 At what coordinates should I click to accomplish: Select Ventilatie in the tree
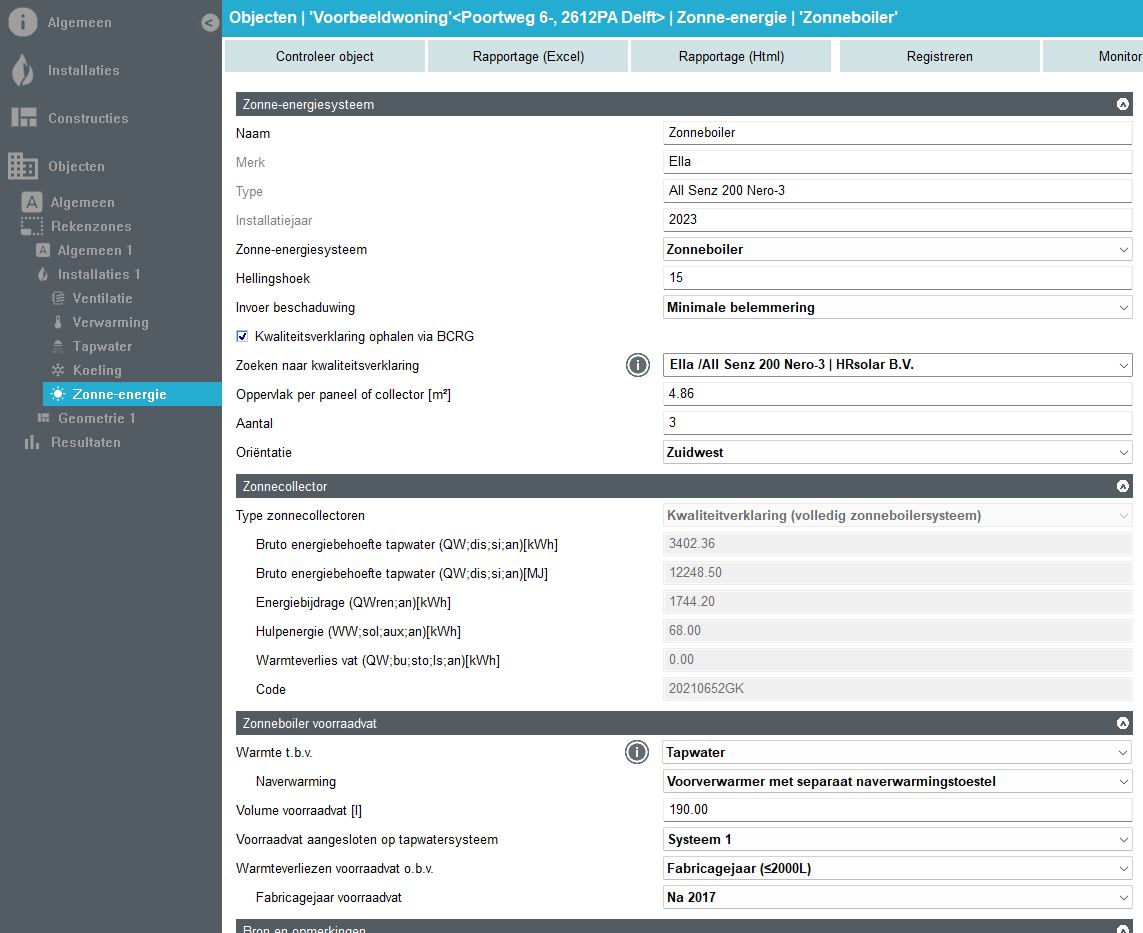coord(102,298)
